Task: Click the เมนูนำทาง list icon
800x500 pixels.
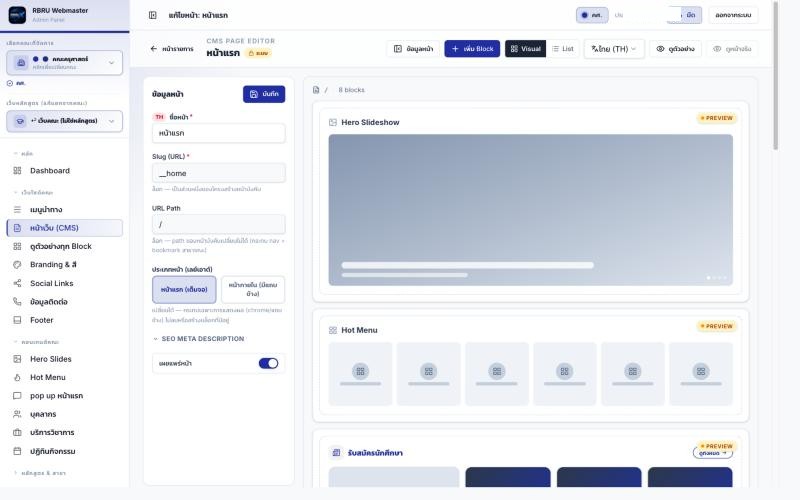Action: point(17,209)
